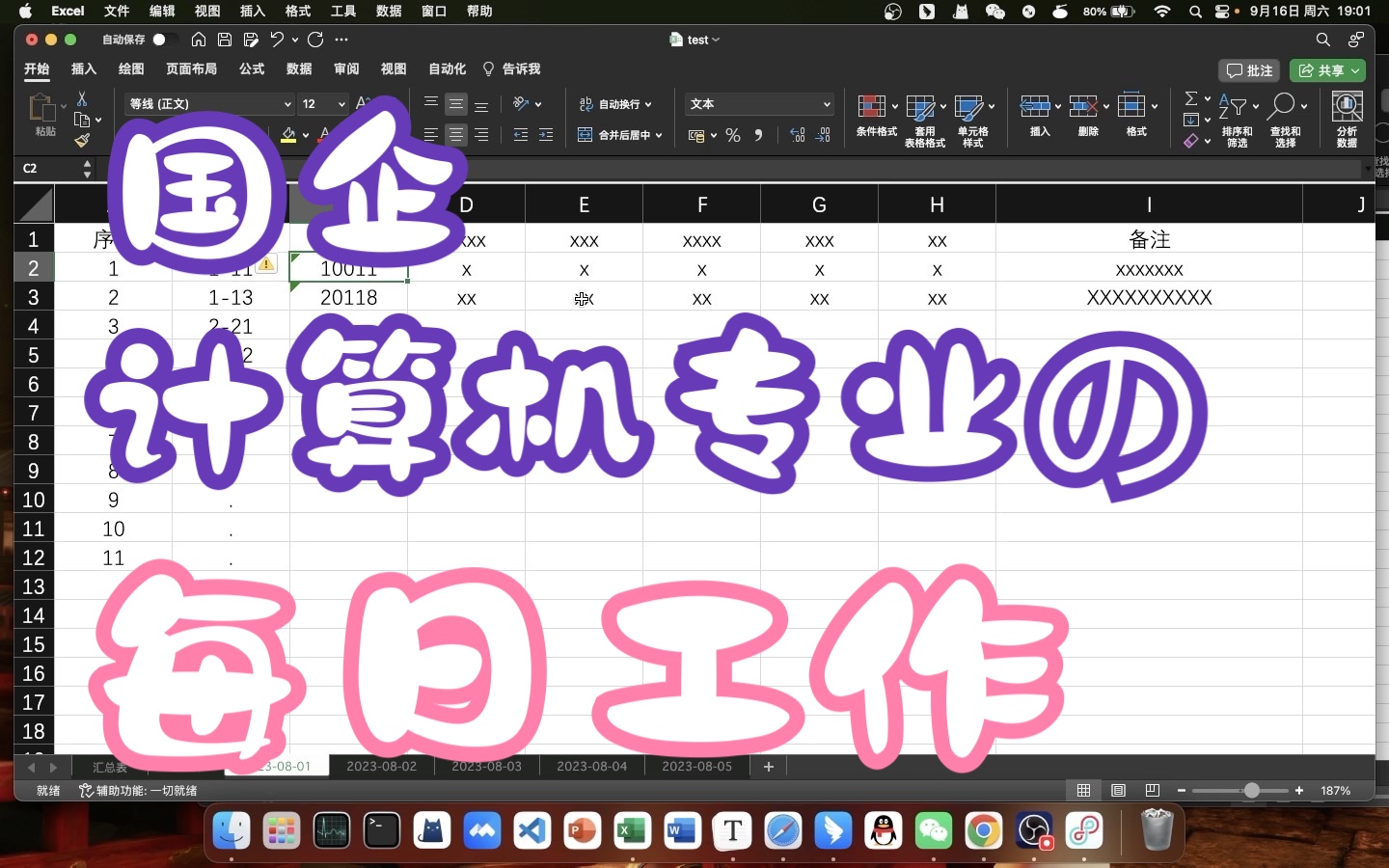Screen dimensions: 1389x868
Task: Click the 条件格式 conditional formatting icon
Action: 872,106
